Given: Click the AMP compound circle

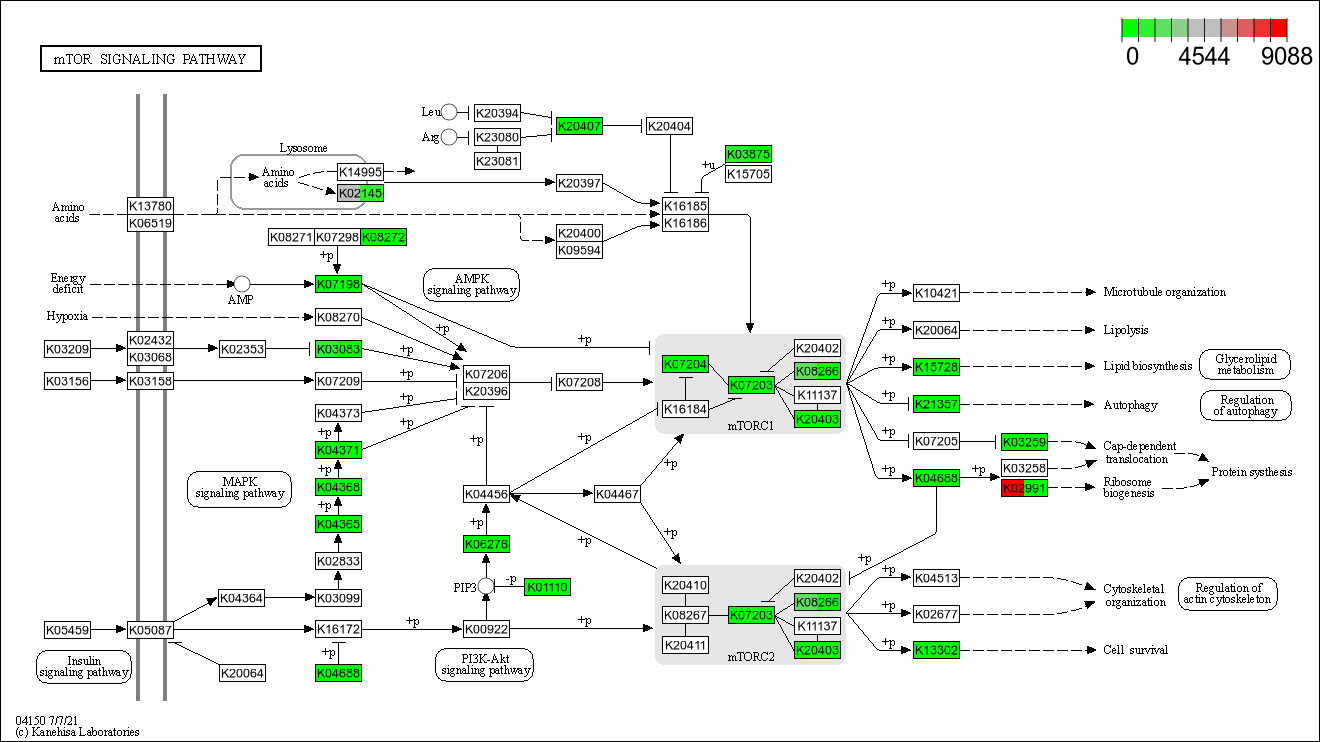Looking at the screenshot, I should (x=241, y=285).
